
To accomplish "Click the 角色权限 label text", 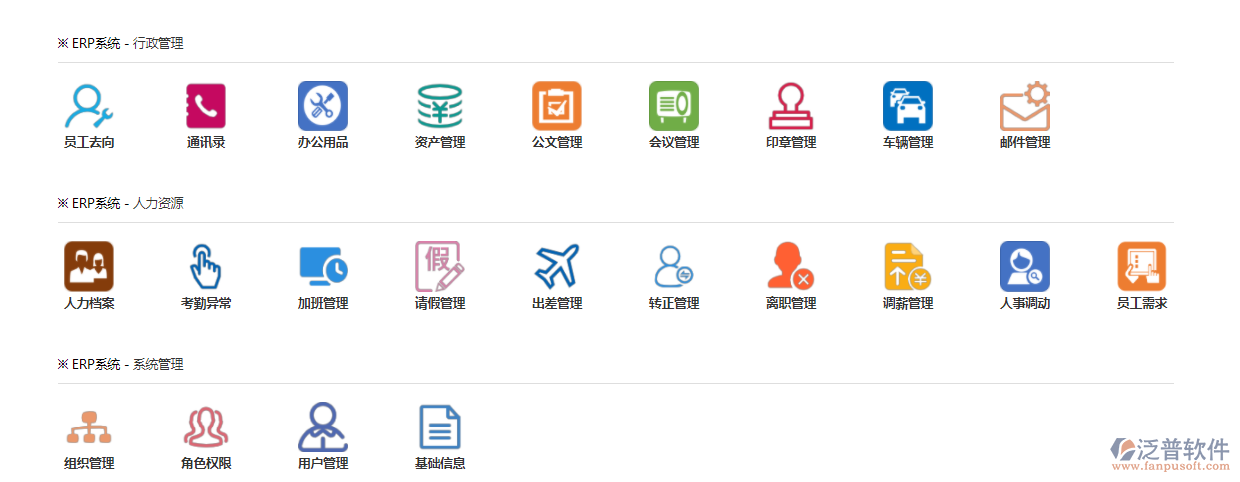I will coord(206,463).
